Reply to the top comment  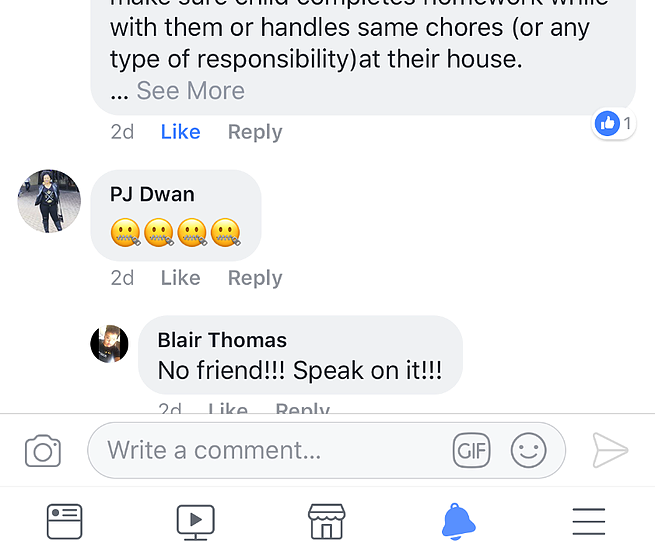pyautogui.click(x=255, y=133)
